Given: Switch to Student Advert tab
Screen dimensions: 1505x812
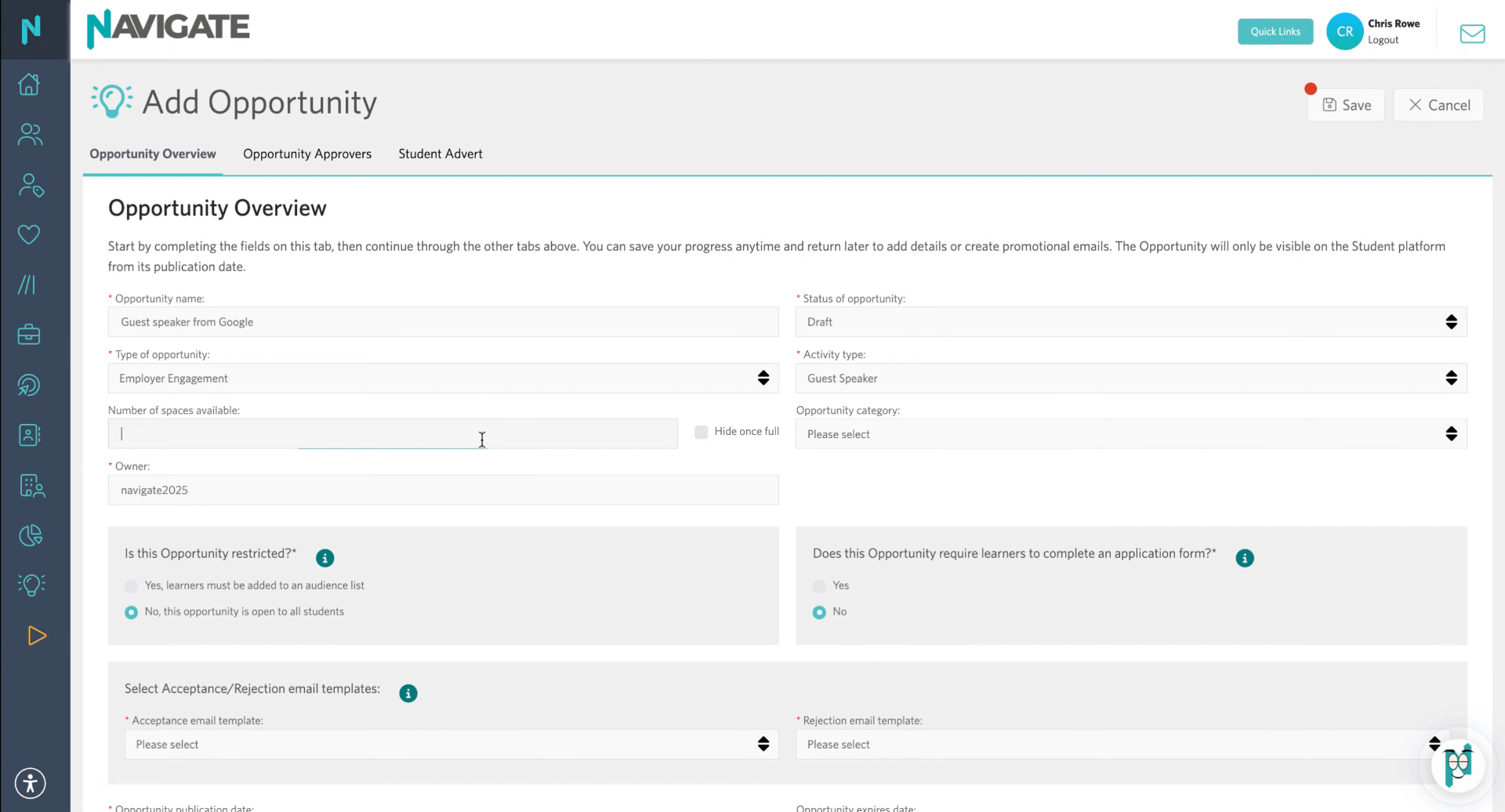Looking at the screenshot, I should (441, 154).
